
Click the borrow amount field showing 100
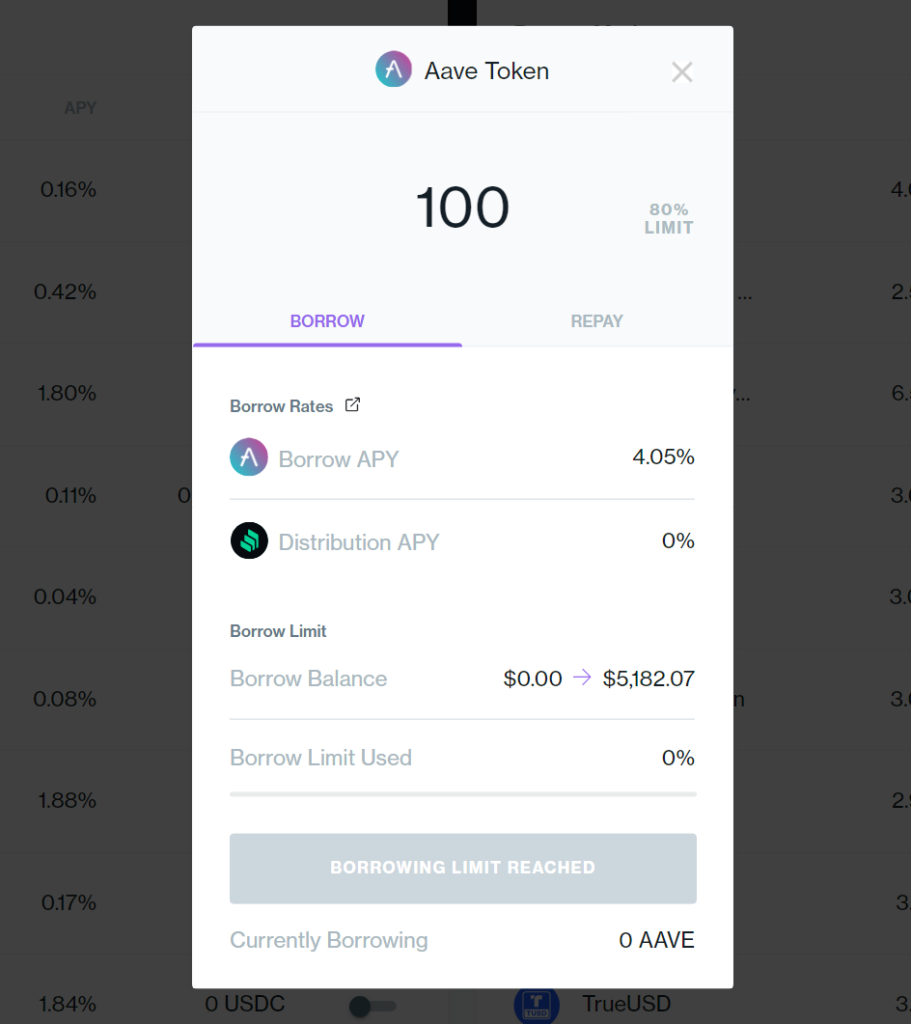tap(462, 208)
